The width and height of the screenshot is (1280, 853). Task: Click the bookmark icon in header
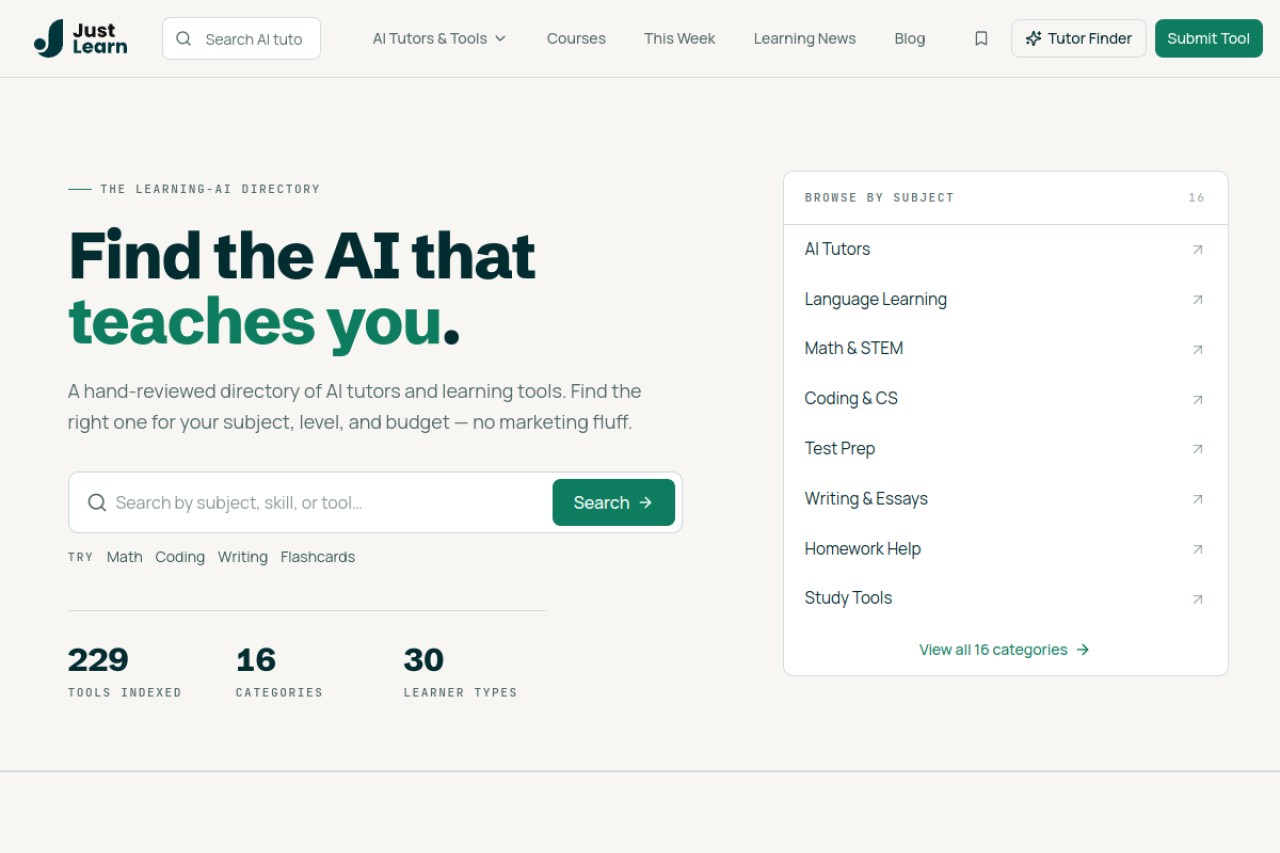point(981,38)
